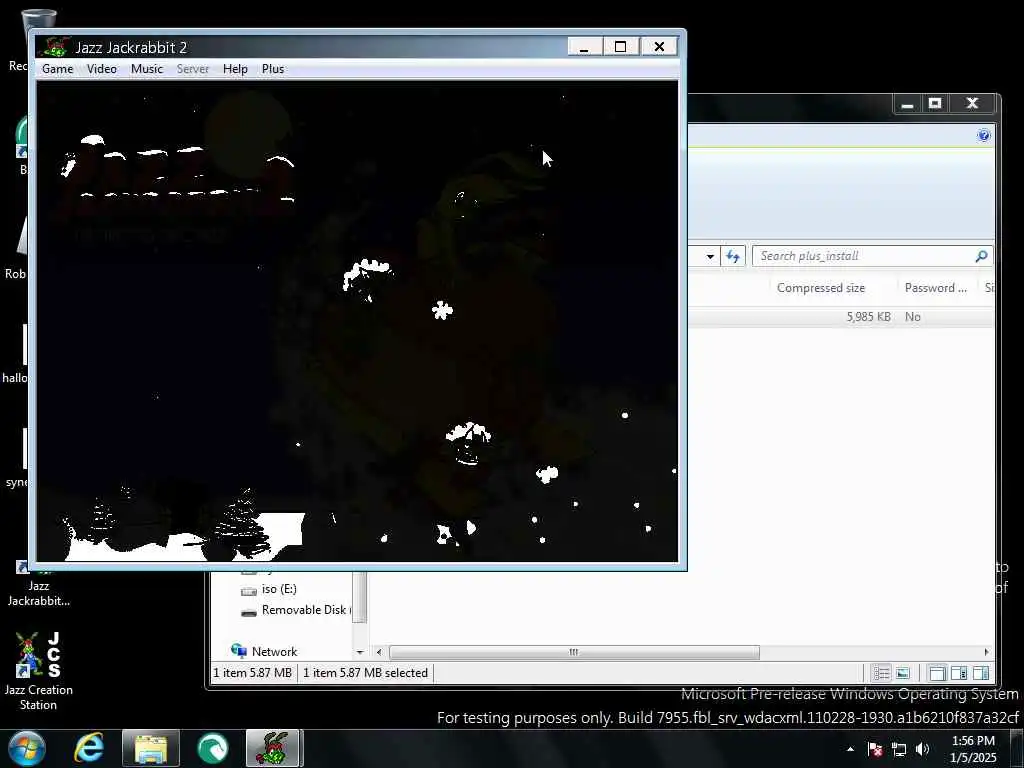Select Network in navigation pane
Viewport: 1024px width, 768px height.
click(274, 652)
